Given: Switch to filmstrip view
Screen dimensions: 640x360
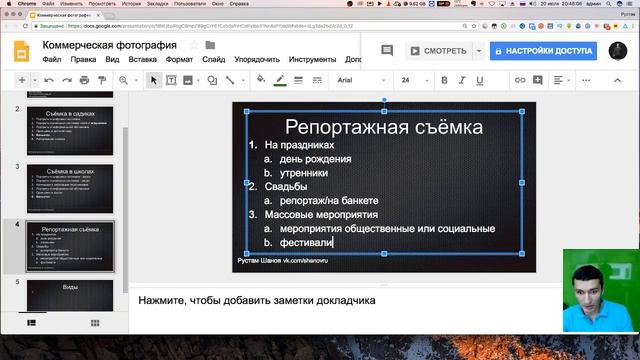Looking at the screenshot, I should pos(31,323).
